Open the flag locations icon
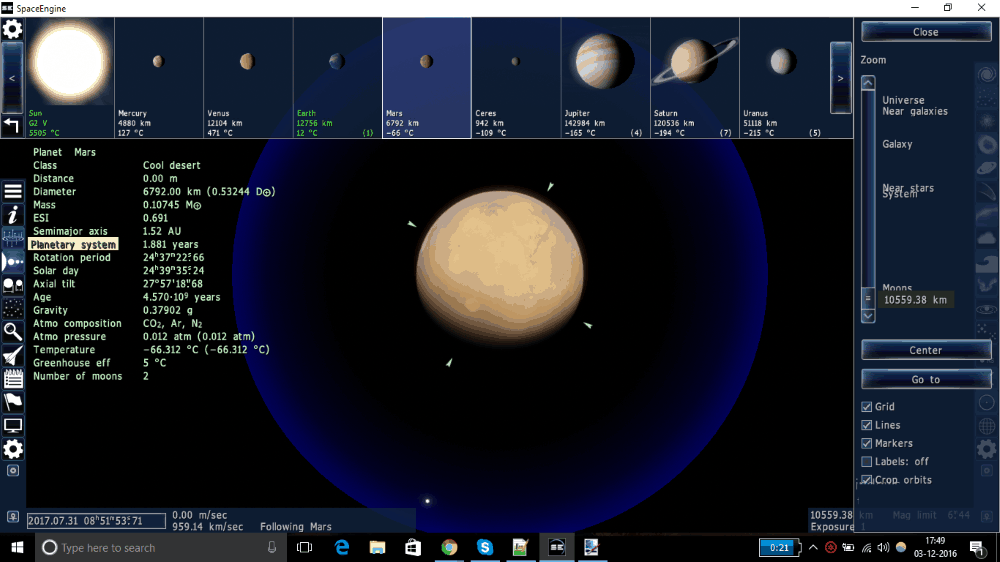The image size is (1000, 562). pos(13,402)
